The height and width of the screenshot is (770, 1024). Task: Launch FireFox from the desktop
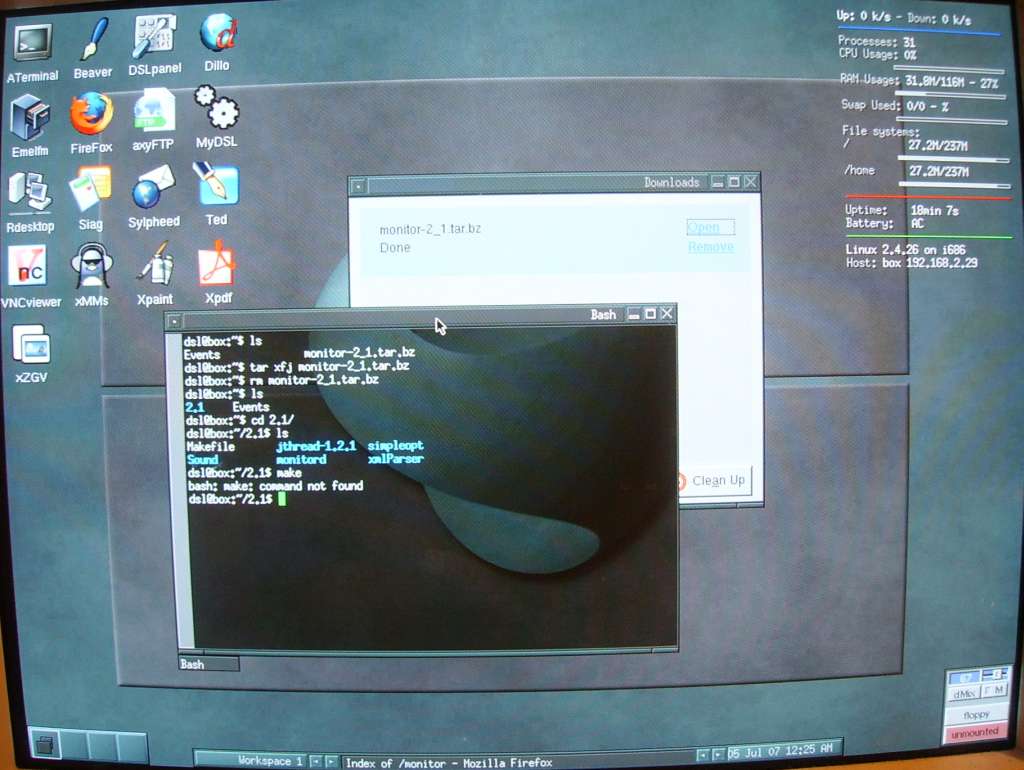click(91, 114)
